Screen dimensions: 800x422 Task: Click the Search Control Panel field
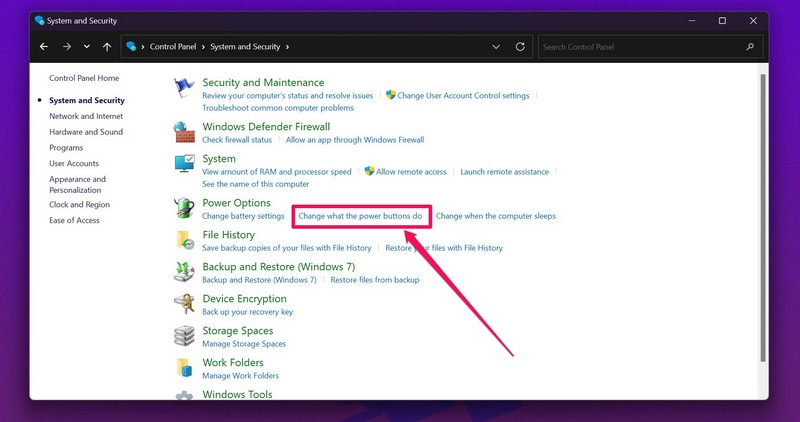coord(640,47)
